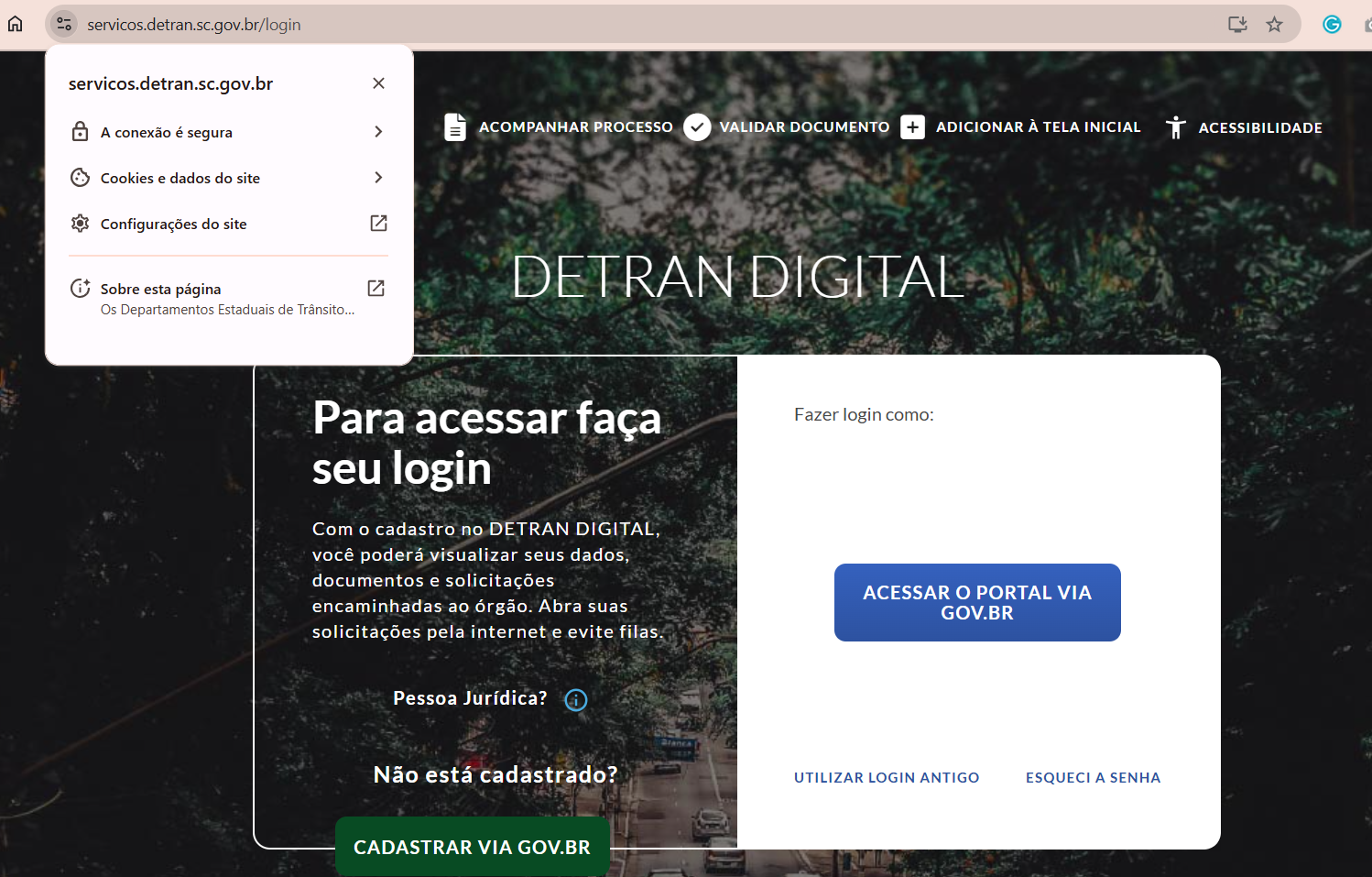
Task: Click the 'DETRAN DIGITAL' heading
Action: [737, 277]
